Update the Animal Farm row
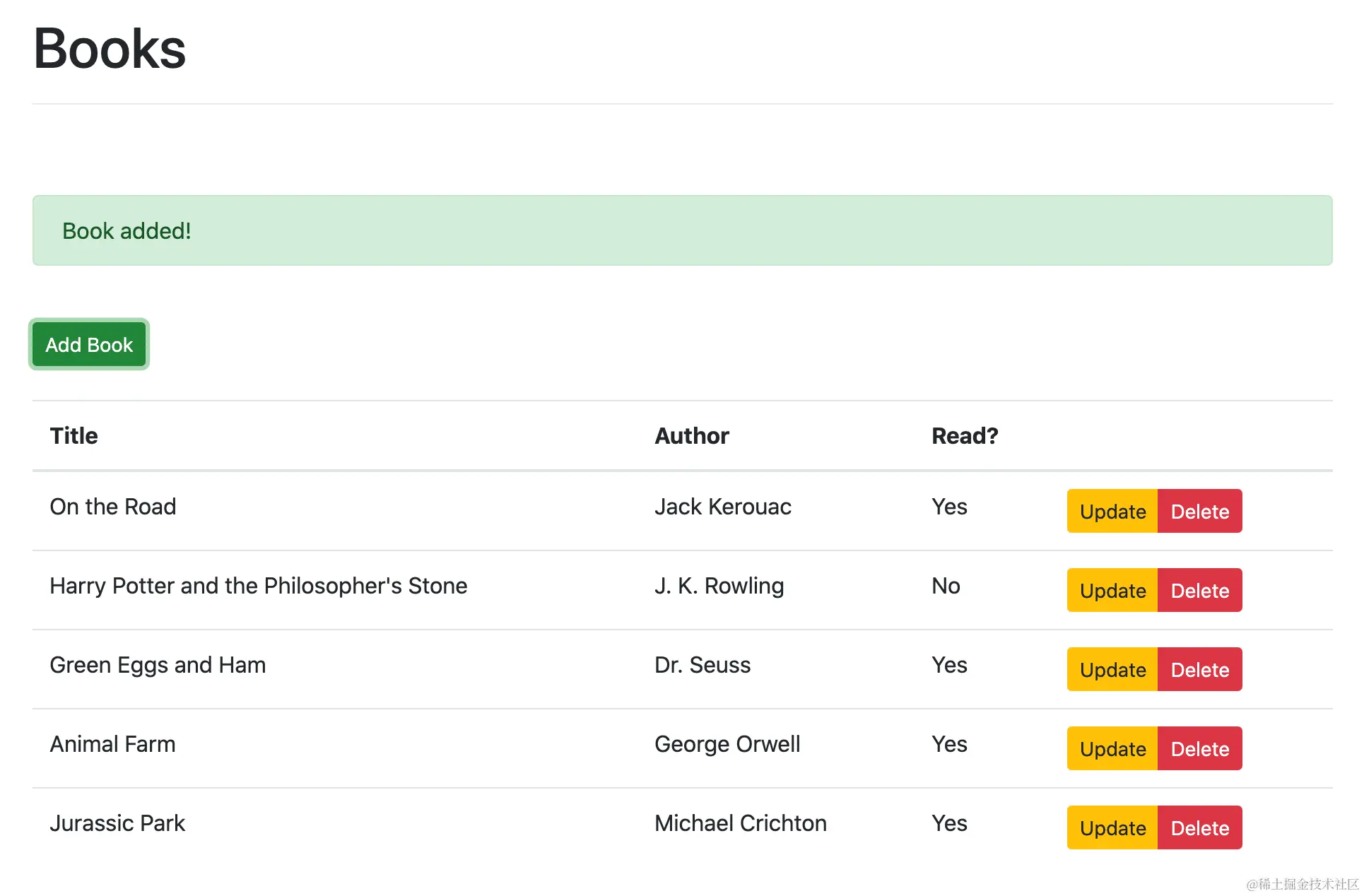1364x896 pixels. click(1112, 749)
